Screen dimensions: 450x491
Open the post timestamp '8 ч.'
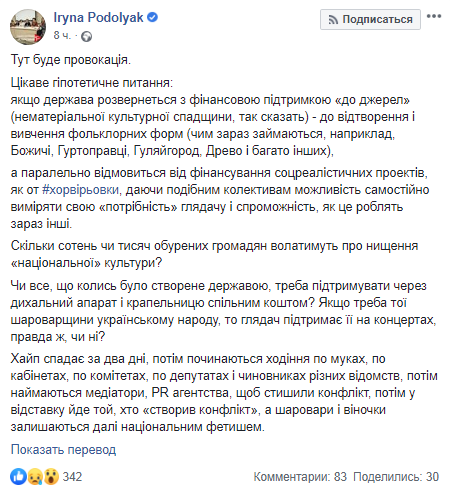point(62,35)
